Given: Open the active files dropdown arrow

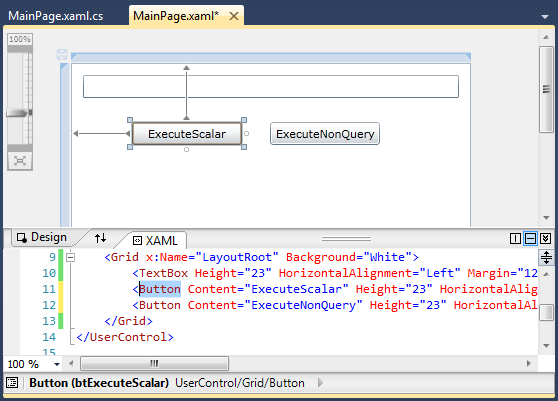Looking at the screenshot, I should pos(544,16).
